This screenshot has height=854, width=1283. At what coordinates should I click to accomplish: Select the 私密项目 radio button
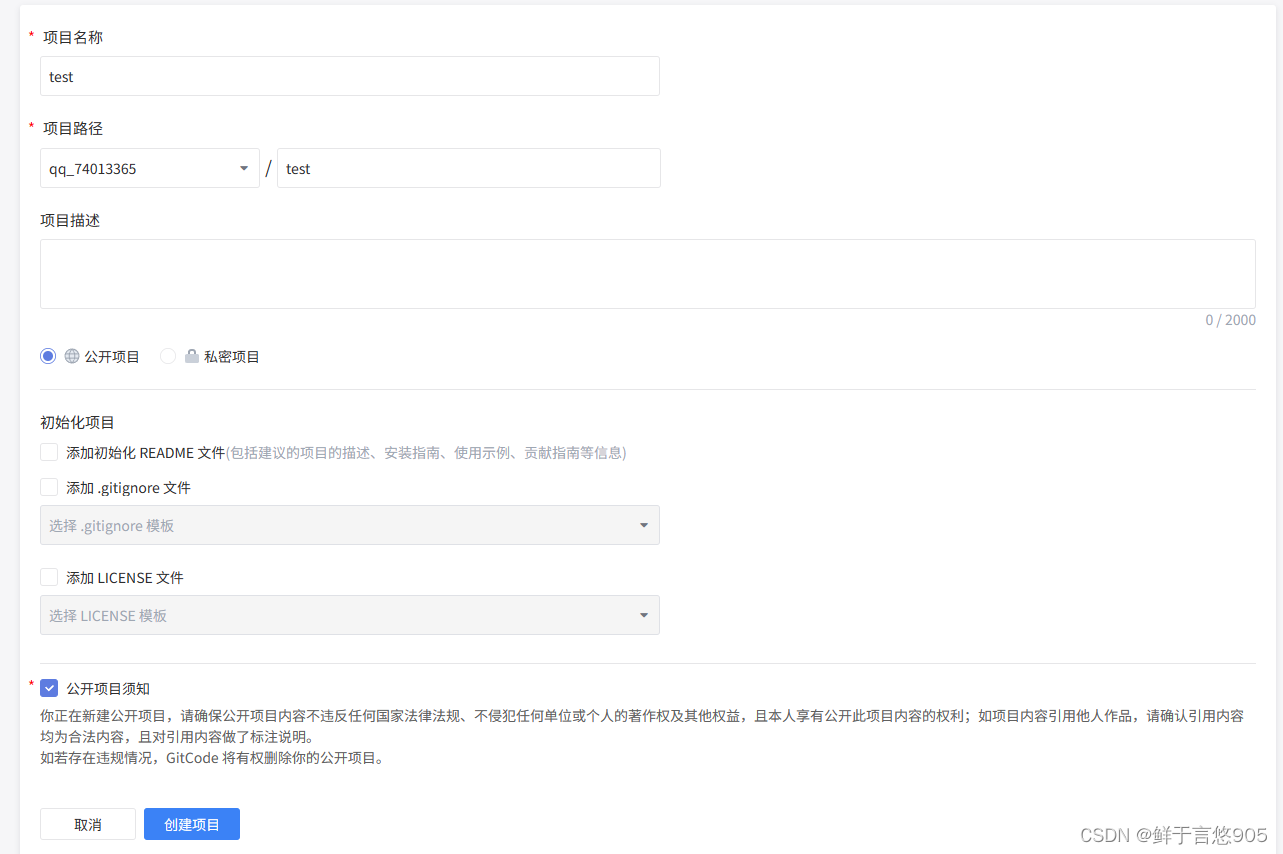point(168,356)
